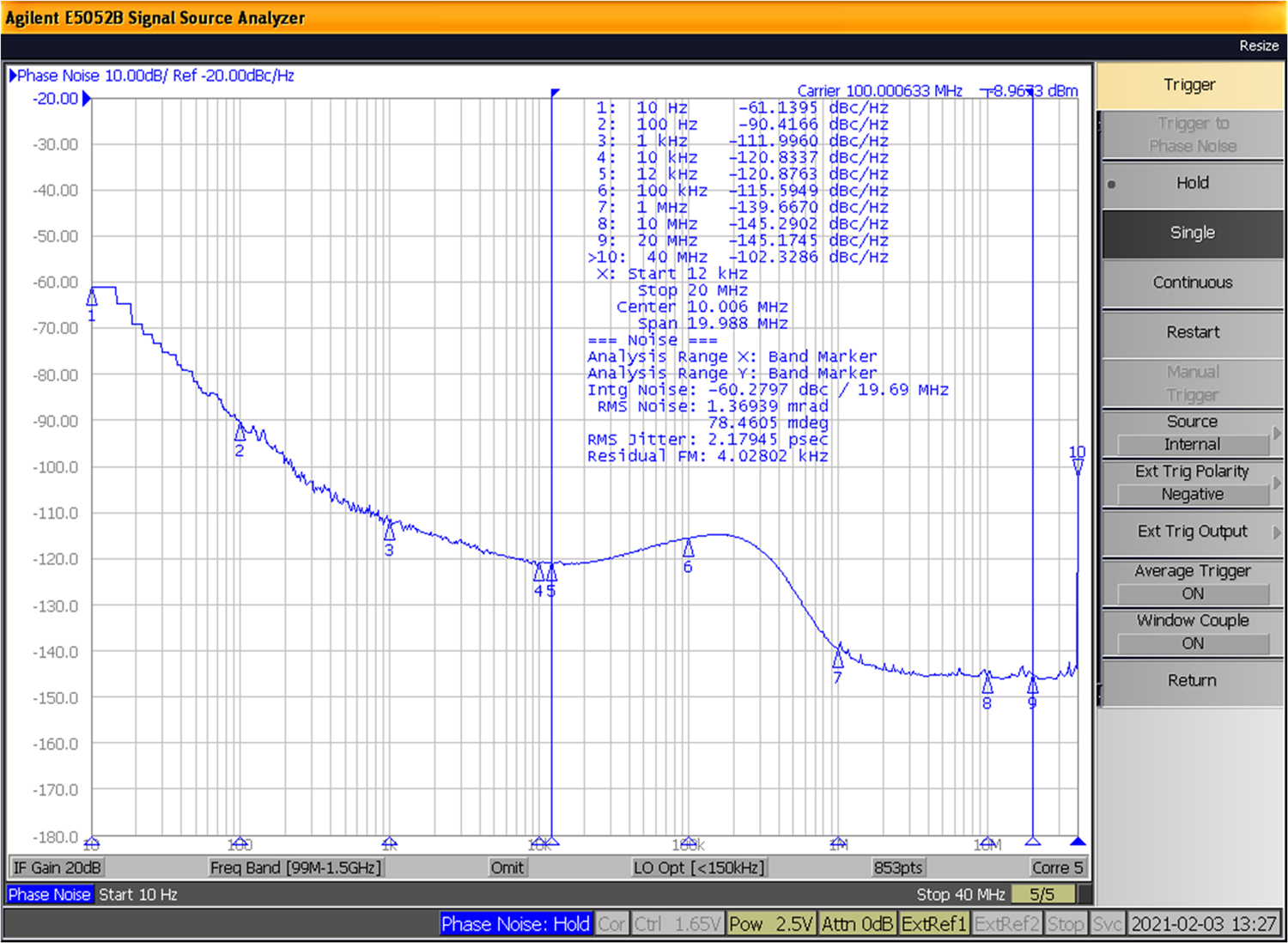The image size is (1288, 943).
Task: Click the reference level arrow at -20.00
Action: 87,99
